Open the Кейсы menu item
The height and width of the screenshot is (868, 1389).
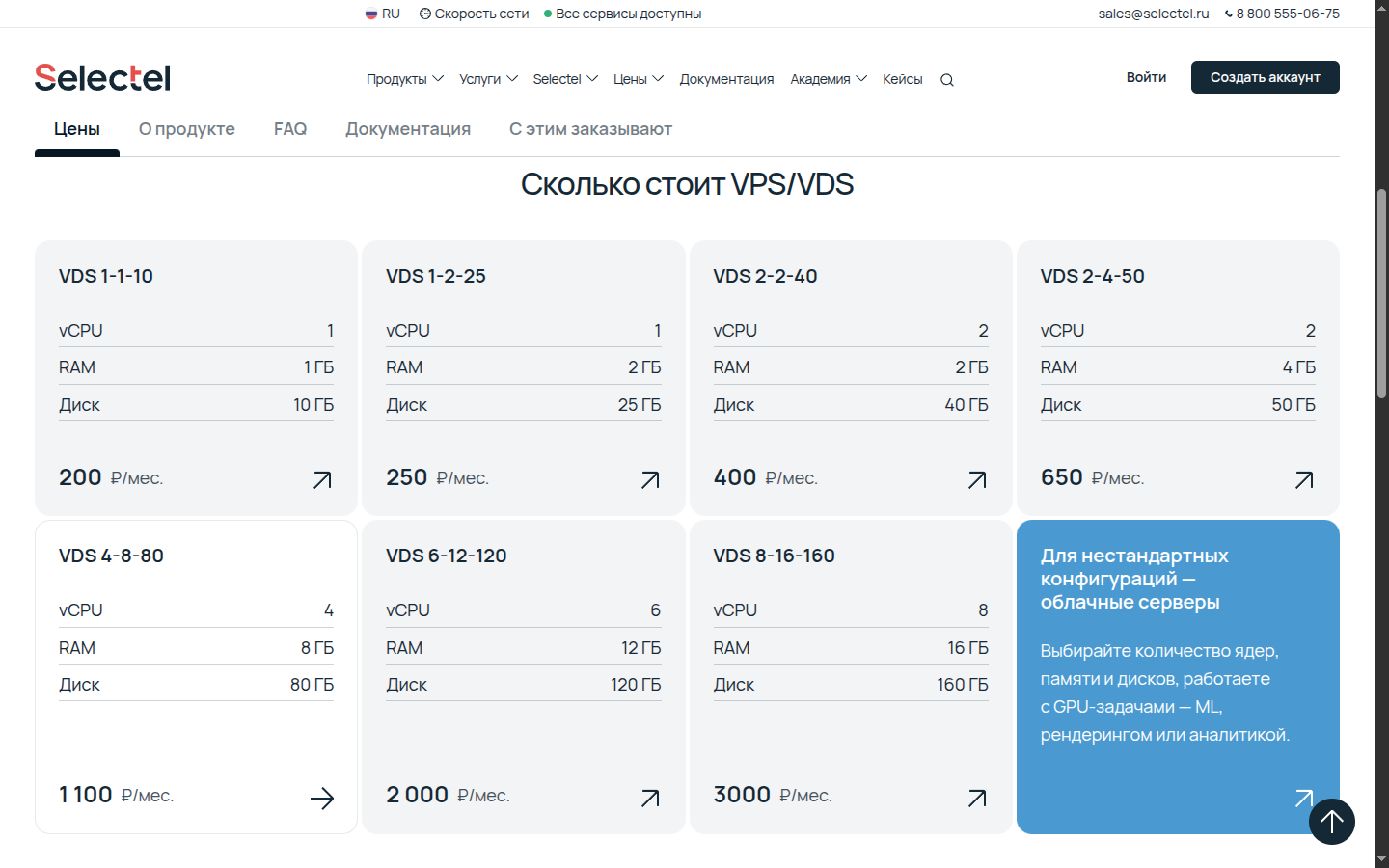[x=903, y=79]
